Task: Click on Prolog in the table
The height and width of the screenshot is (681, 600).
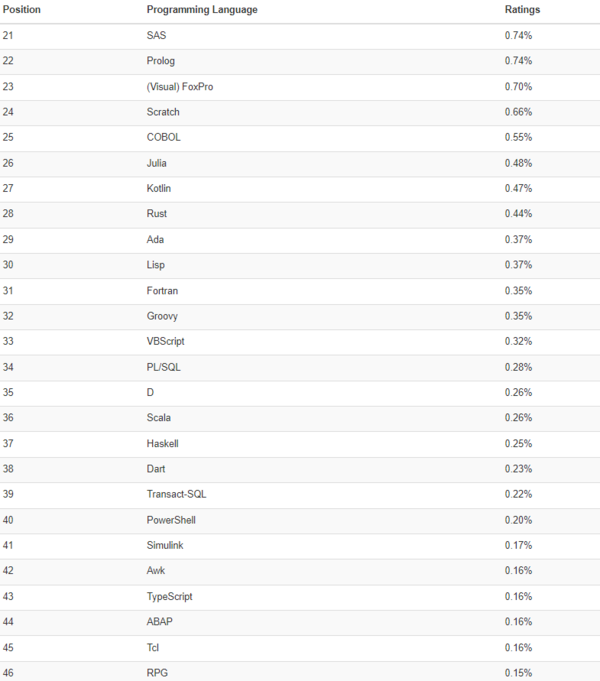Action: pos(161,61)
